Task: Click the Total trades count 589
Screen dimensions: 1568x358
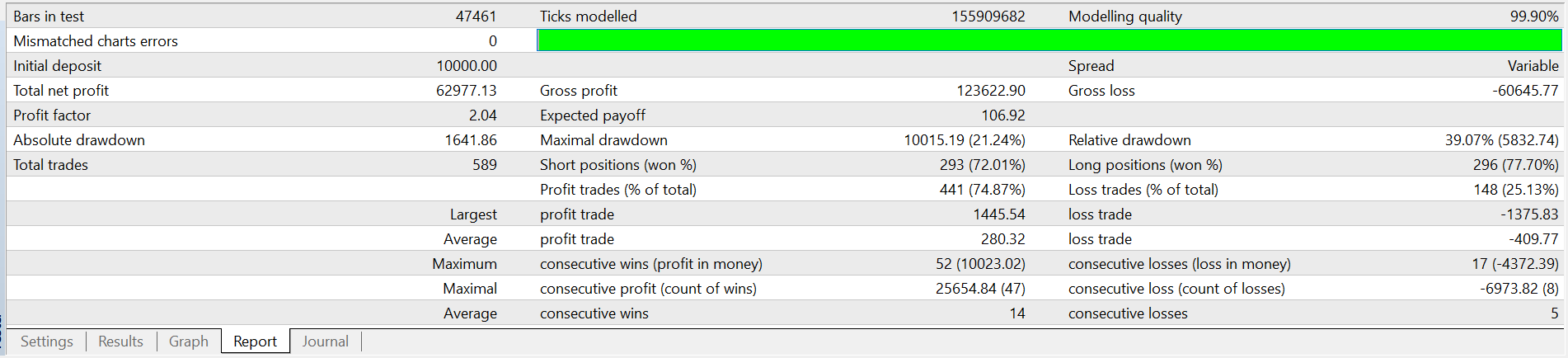Action: [485, 165]
